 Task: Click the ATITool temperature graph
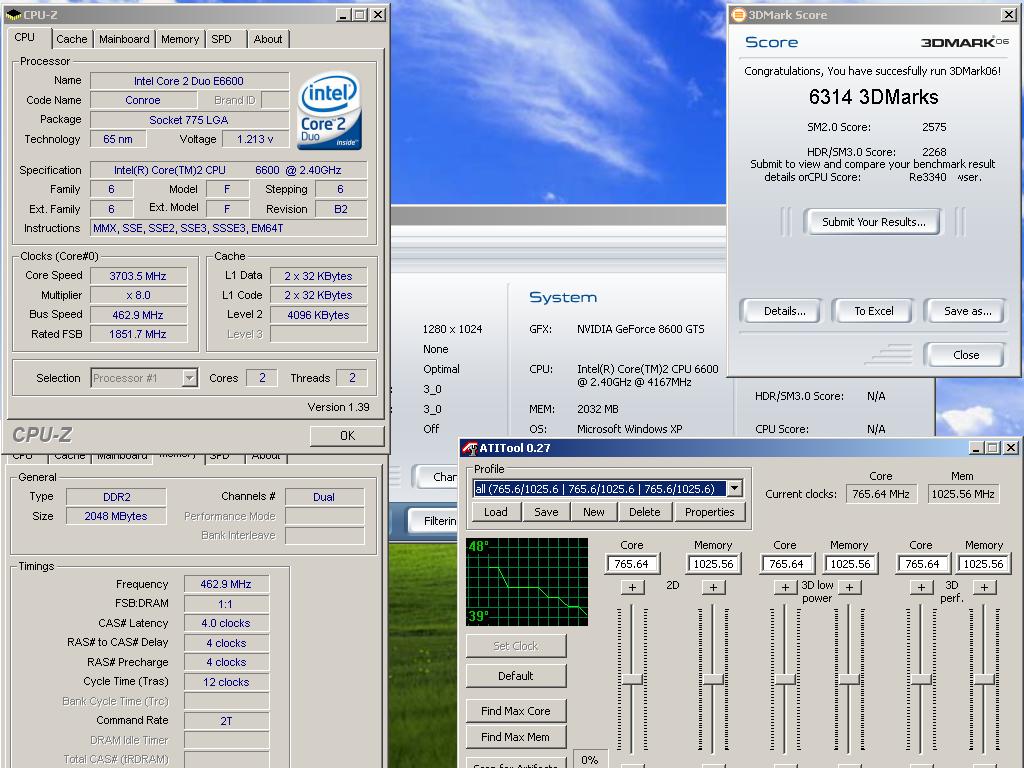tap(527, 582)
